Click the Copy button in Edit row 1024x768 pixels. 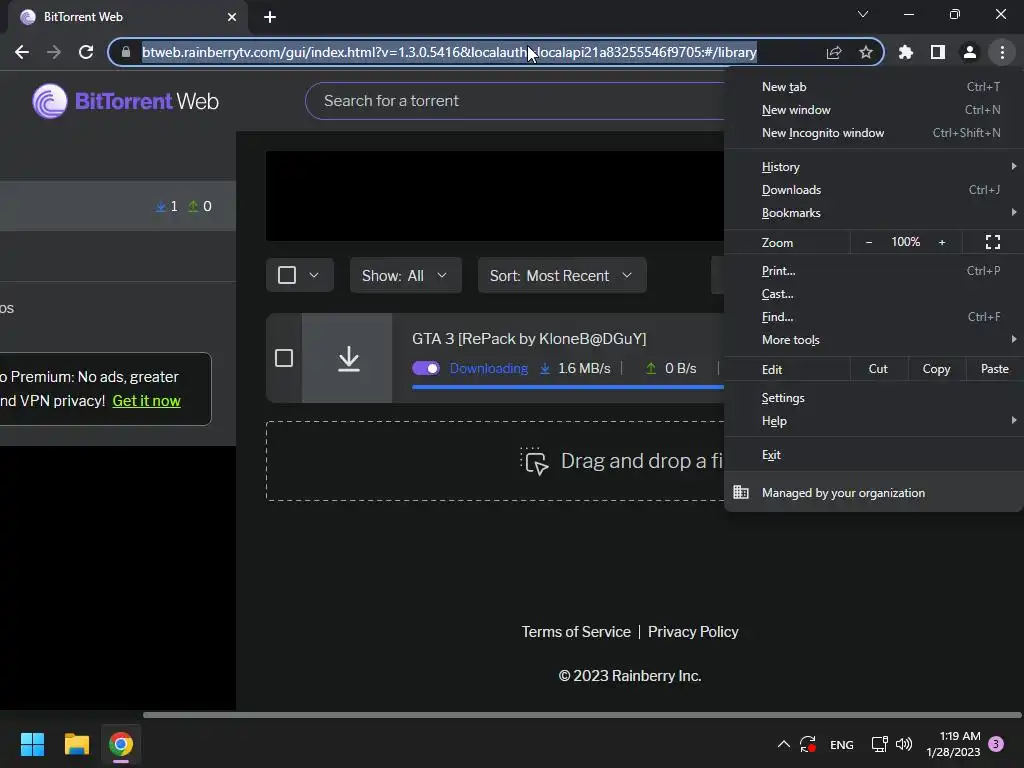pos(936,369)
